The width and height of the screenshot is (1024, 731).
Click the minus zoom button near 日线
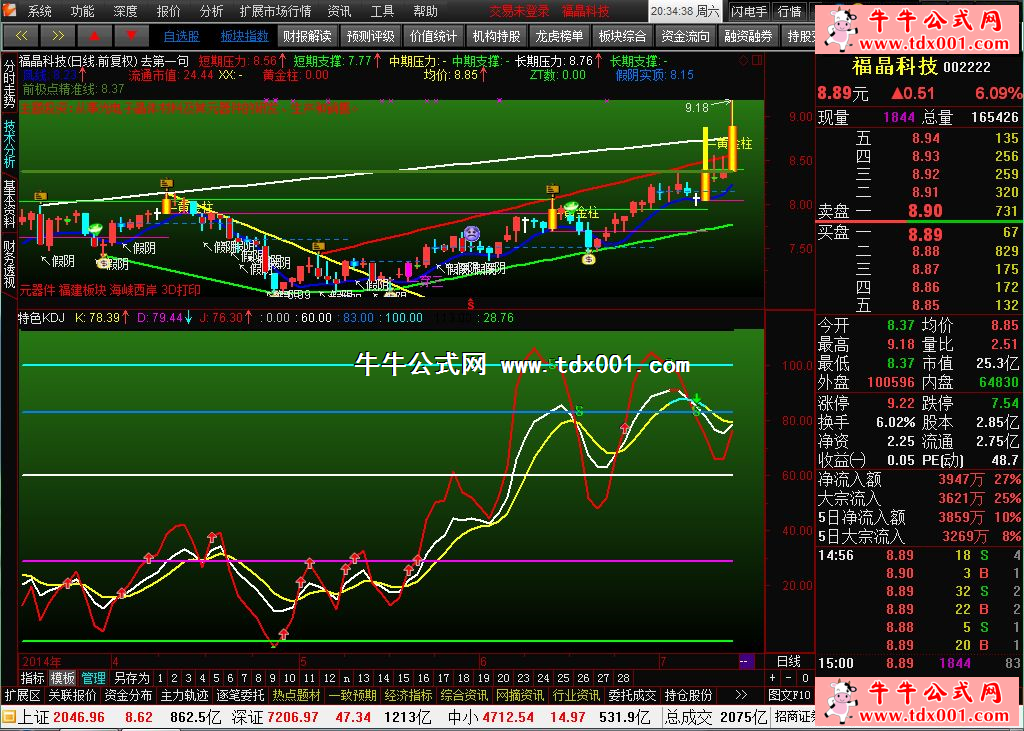pos(789,678)
